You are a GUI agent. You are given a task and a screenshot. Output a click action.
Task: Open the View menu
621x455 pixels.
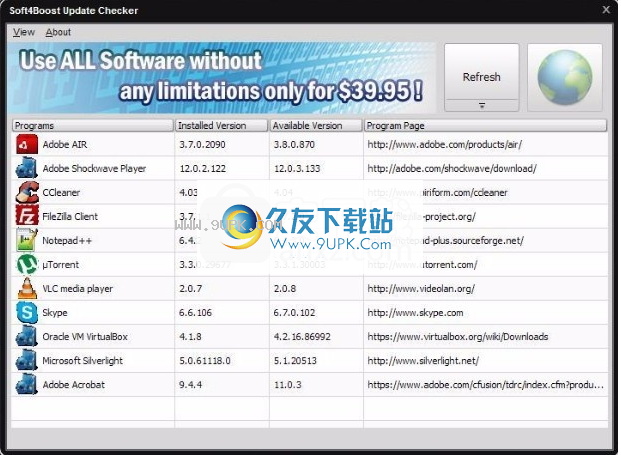[24, 32]
